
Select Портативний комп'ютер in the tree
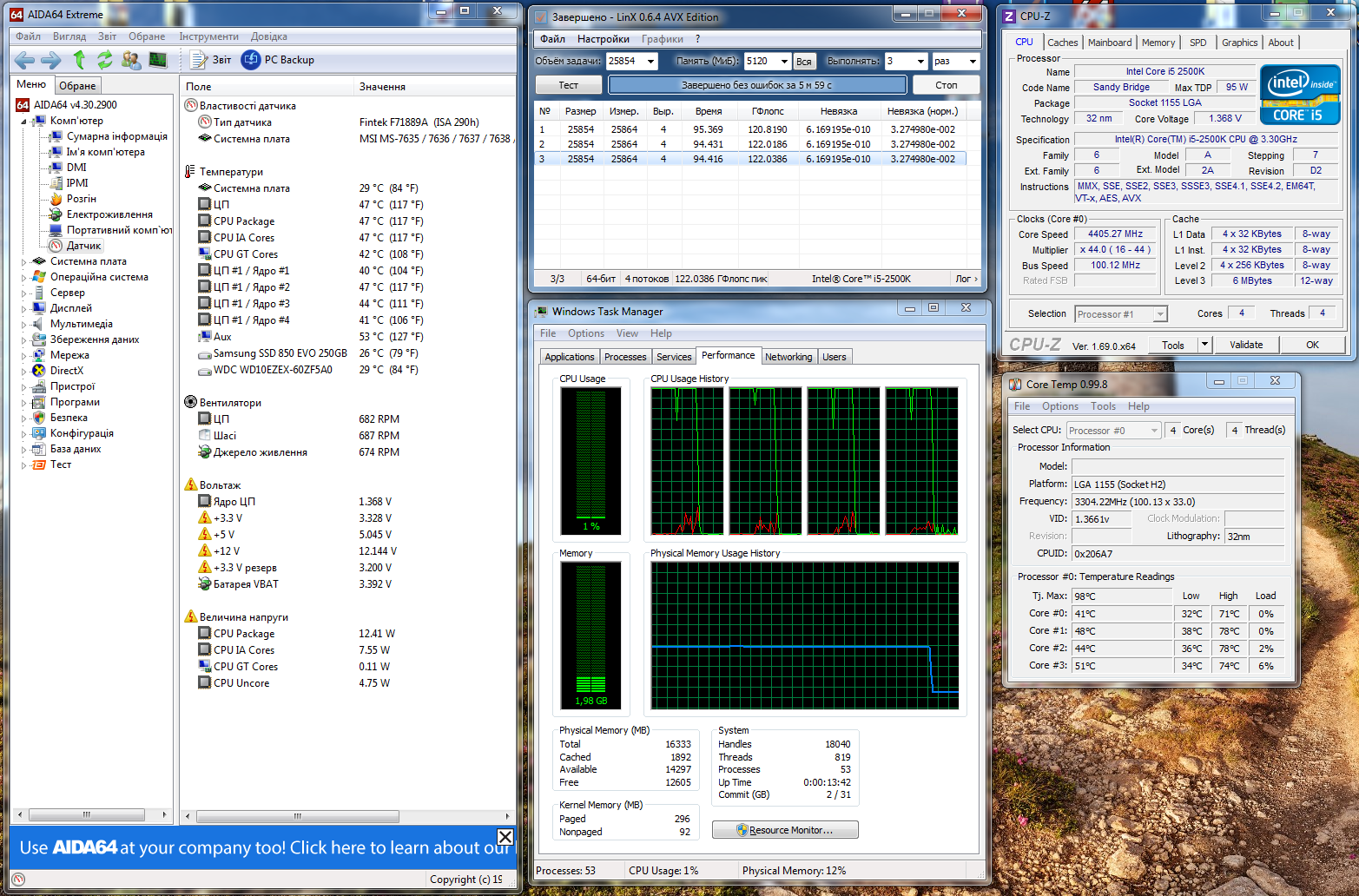click(x=110, y=230)
